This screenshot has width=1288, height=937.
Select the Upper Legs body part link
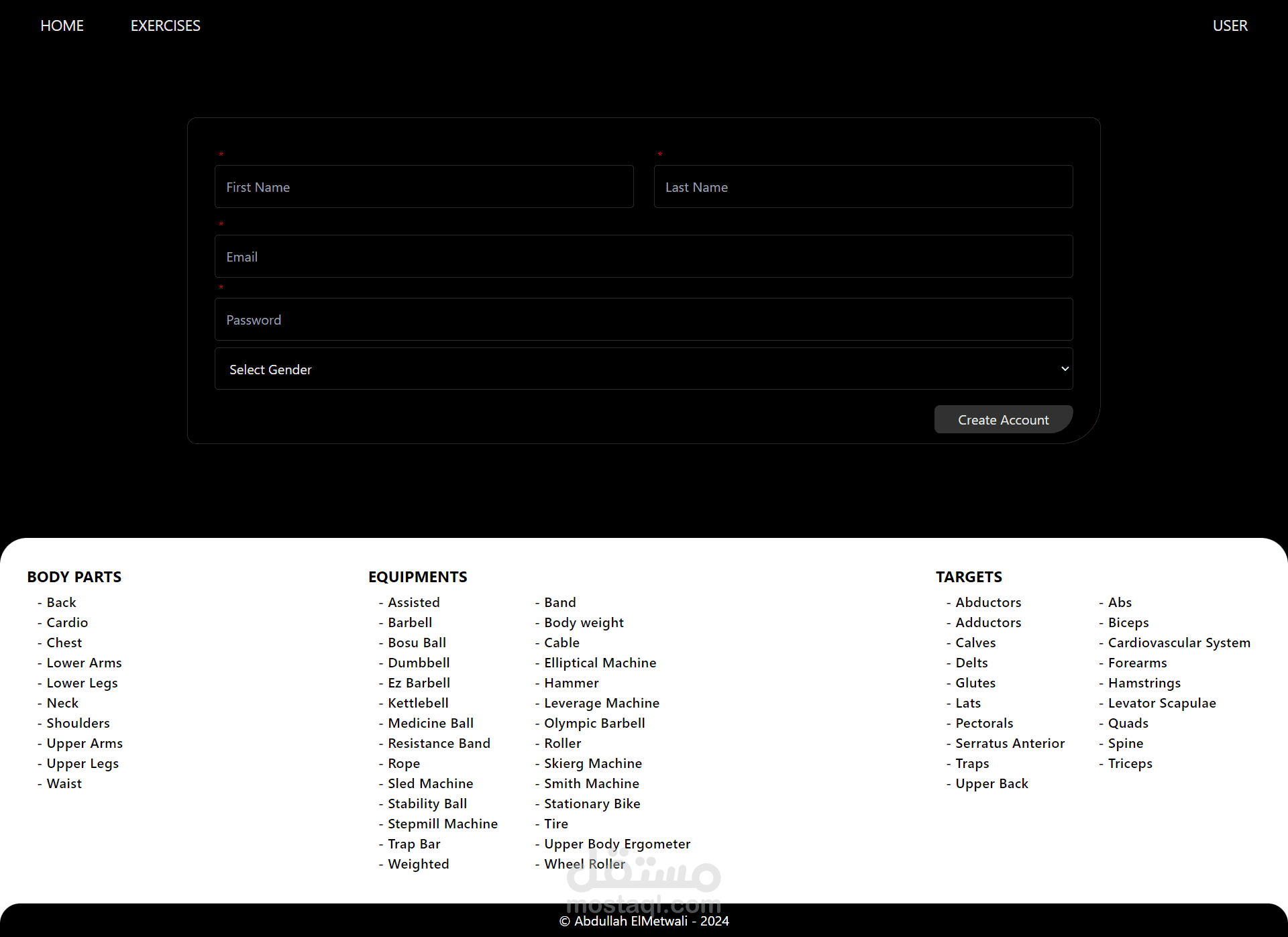coord(82,763)
